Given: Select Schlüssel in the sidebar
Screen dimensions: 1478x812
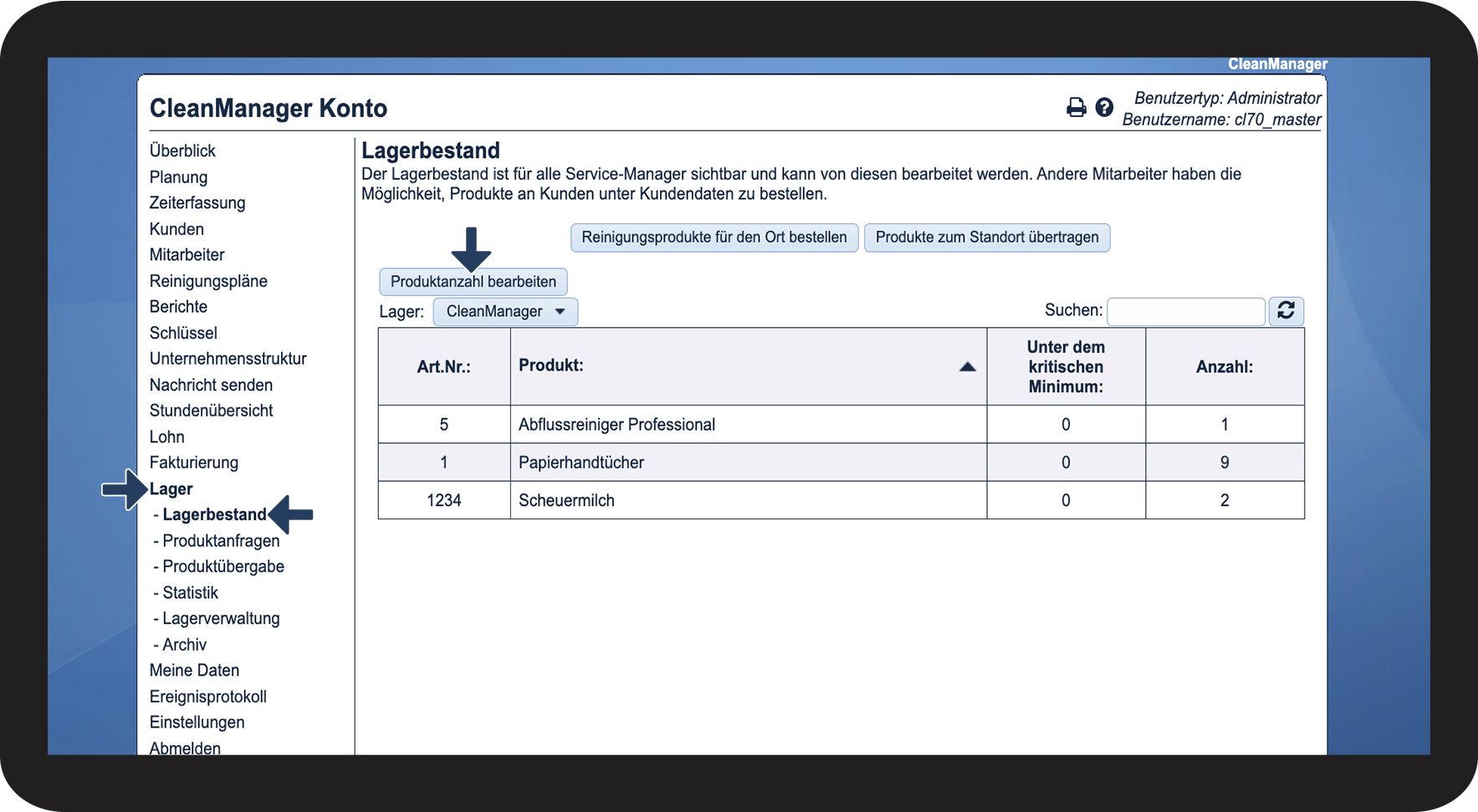Looking at the screenshot, I should point(183,333).
